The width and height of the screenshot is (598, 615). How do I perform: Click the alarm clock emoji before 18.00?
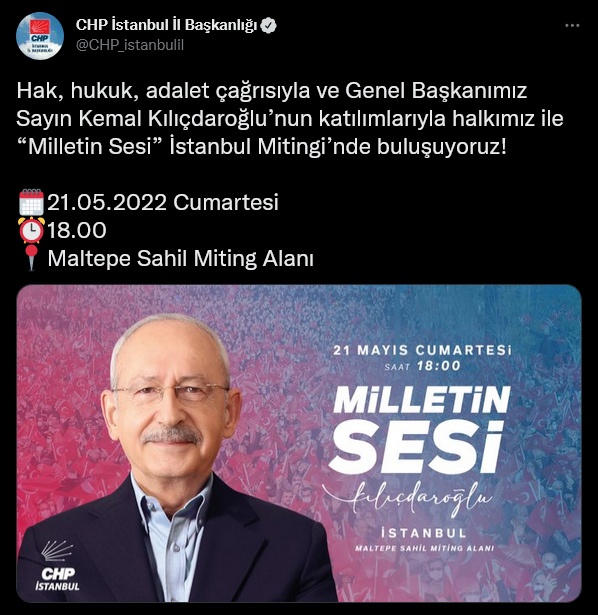click(31, 230)
